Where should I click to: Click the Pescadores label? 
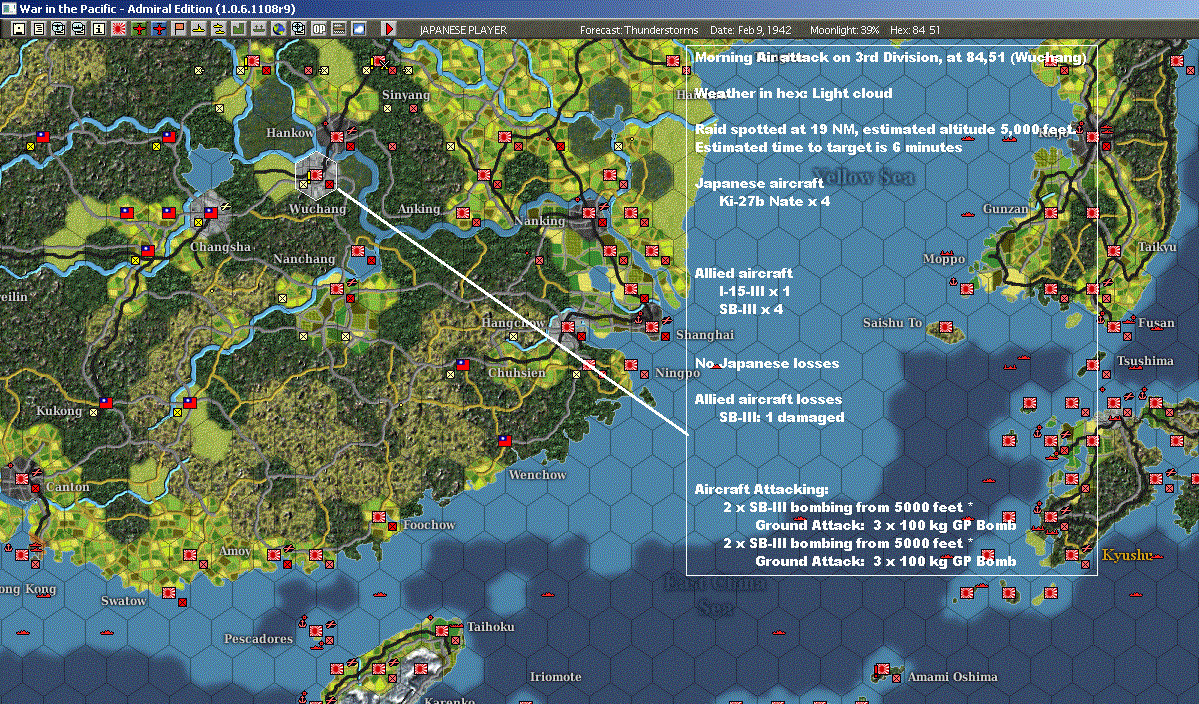point(258,638)
